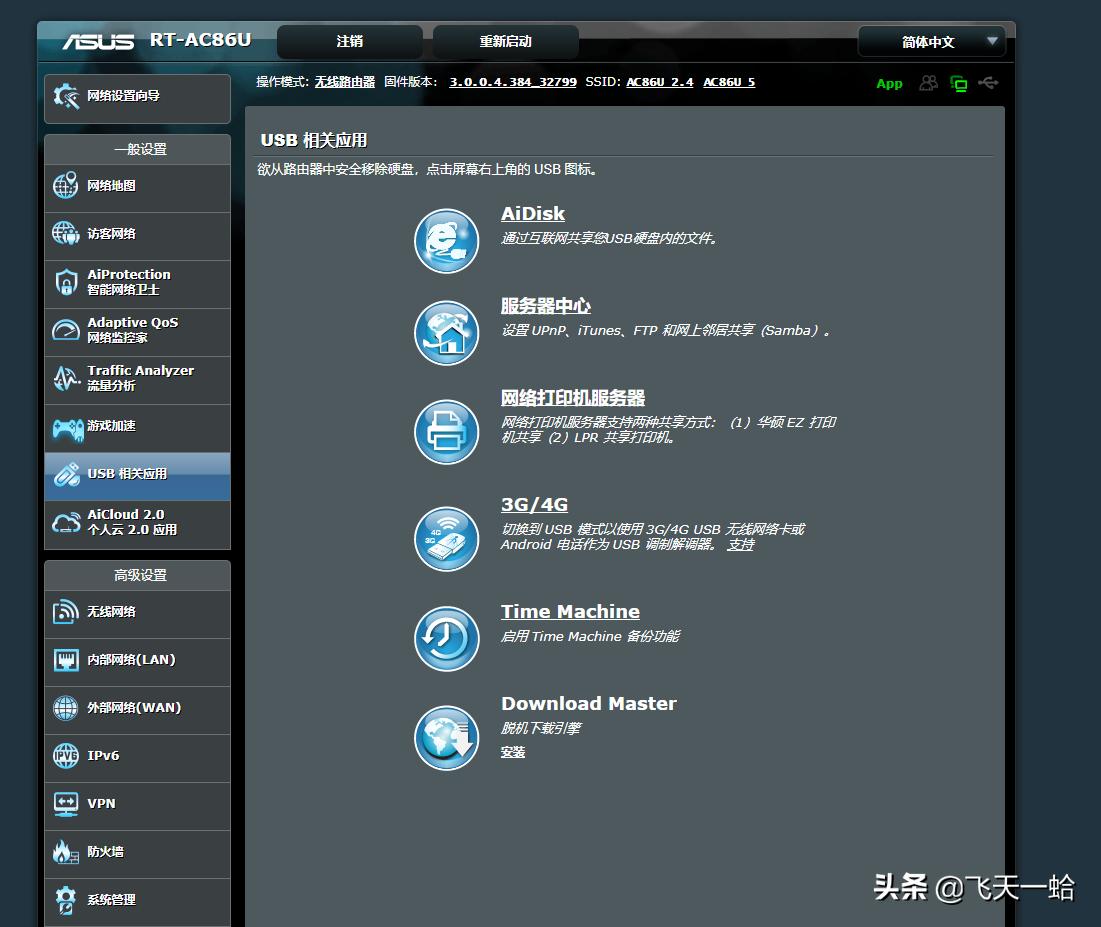This screenshot has width=1101, height=927.
Task: Click the green App download label
Action: click(888, 83)
